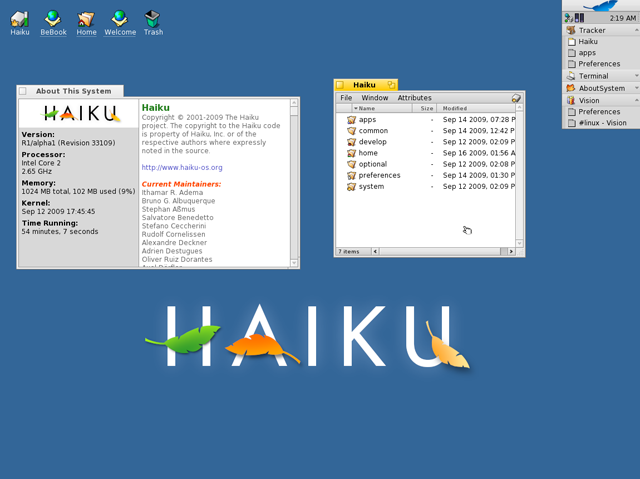Select the home folder icon in Haiku window
Screen dimensions: 640x479
pos(351,153)
